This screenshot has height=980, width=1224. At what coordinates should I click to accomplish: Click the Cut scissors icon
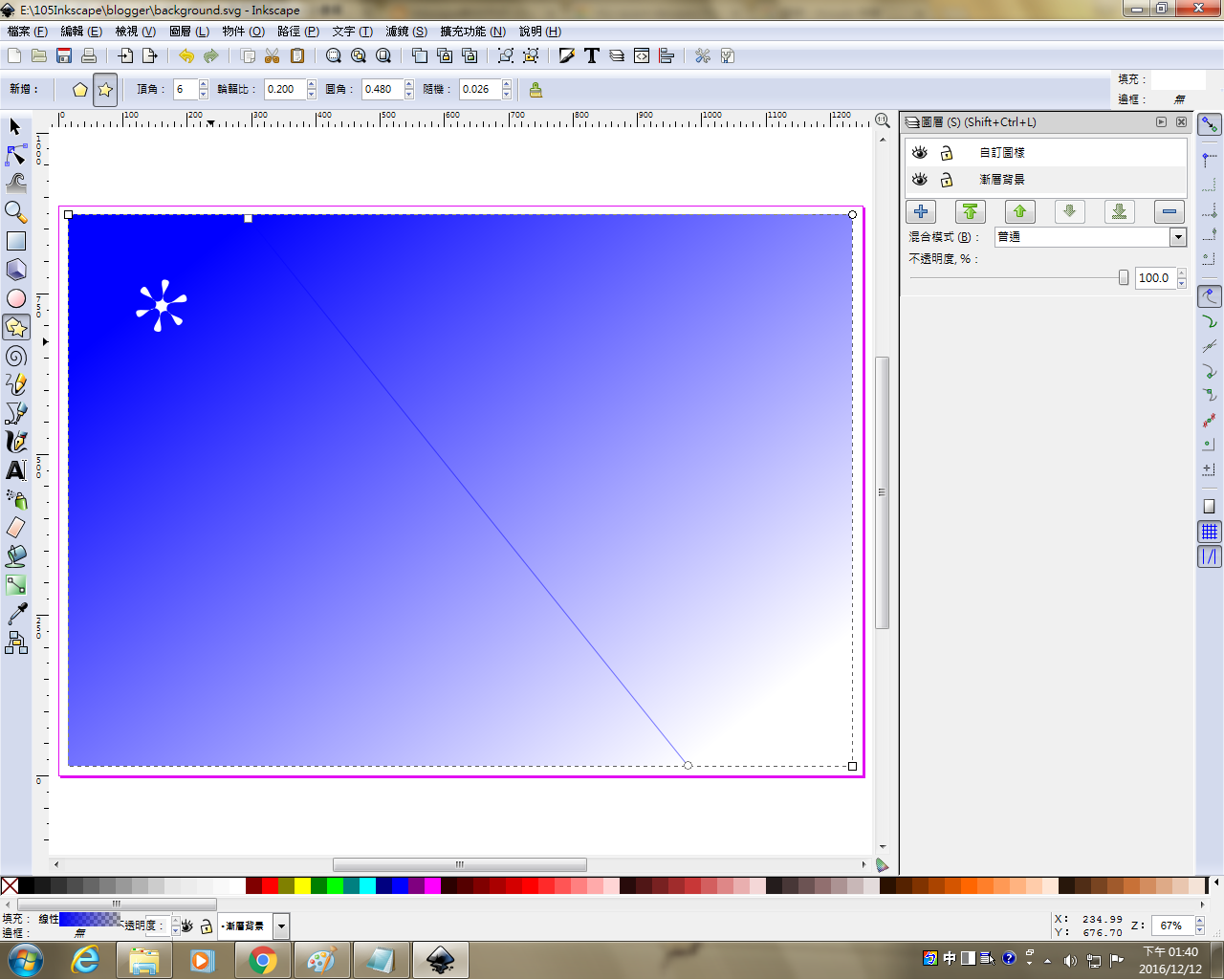click(x=273, y=55)
